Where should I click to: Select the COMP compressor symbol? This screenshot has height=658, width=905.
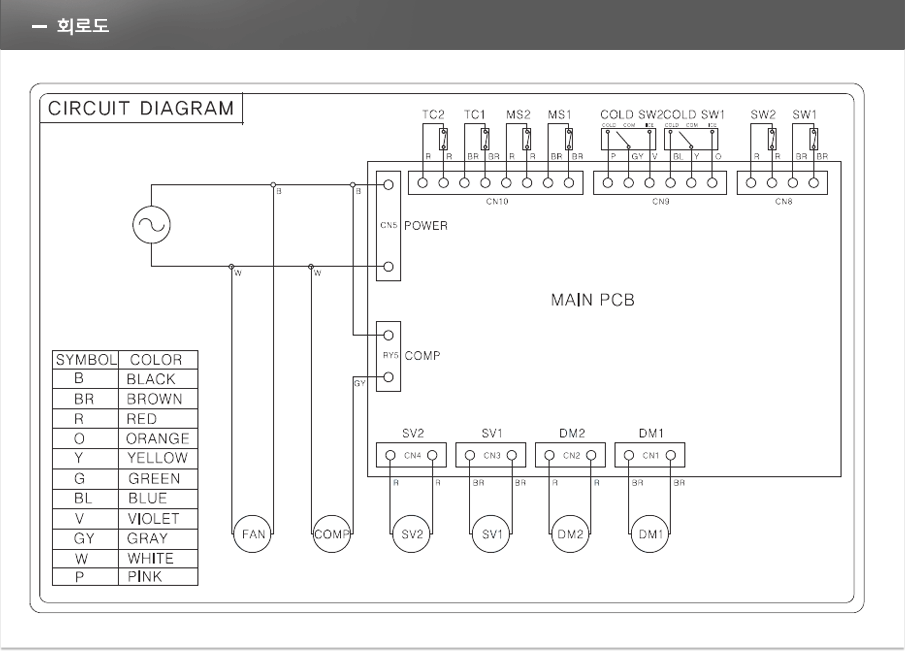[x=331, y=535]
